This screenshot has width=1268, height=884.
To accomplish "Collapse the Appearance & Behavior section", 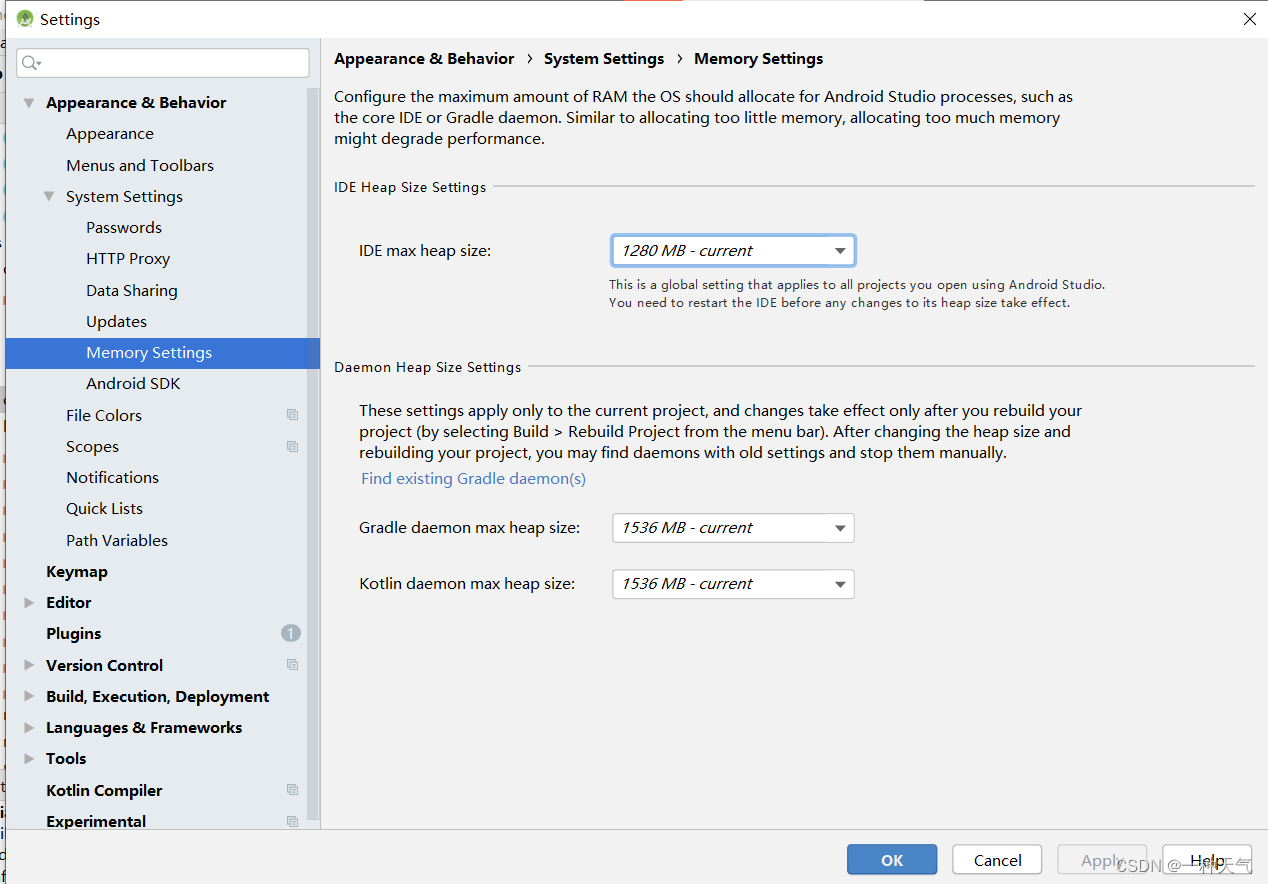I will pyautogui.click(x=29, y=102).
